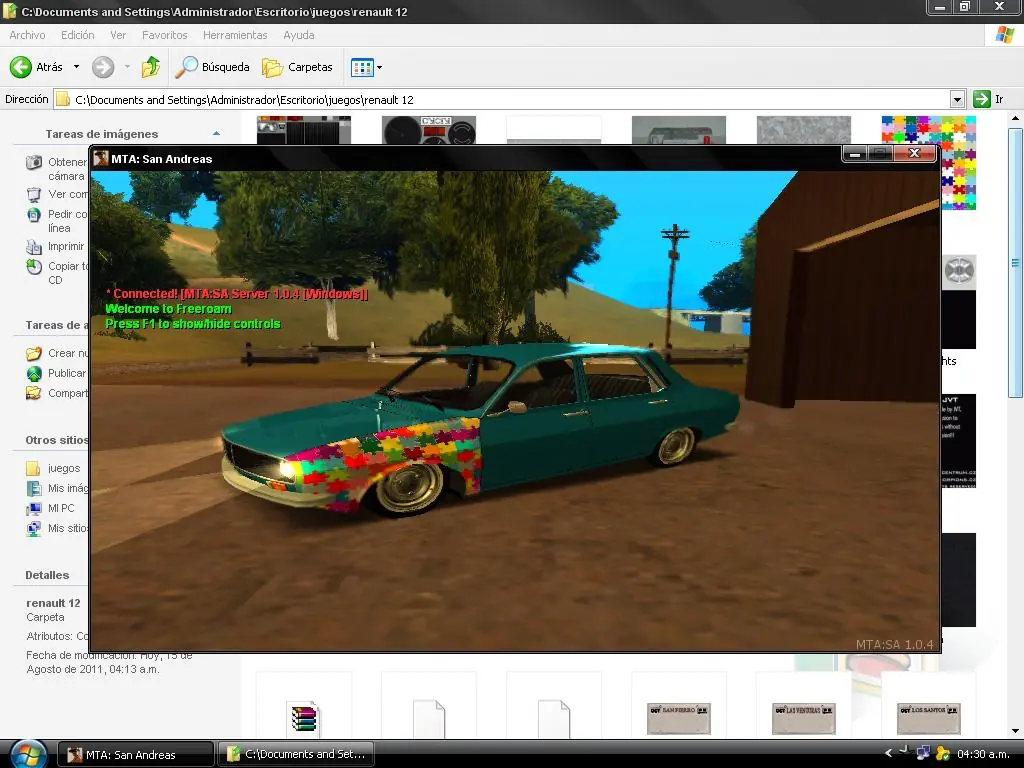Image resolution: width=1024 pixels, height=768 pixels.
Task: Click the Pedir copias en línea icon
Action: 34,214
